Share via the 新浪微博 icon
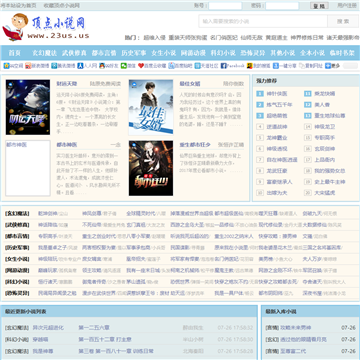The image size is (360, 360). (x=28, y=66)
